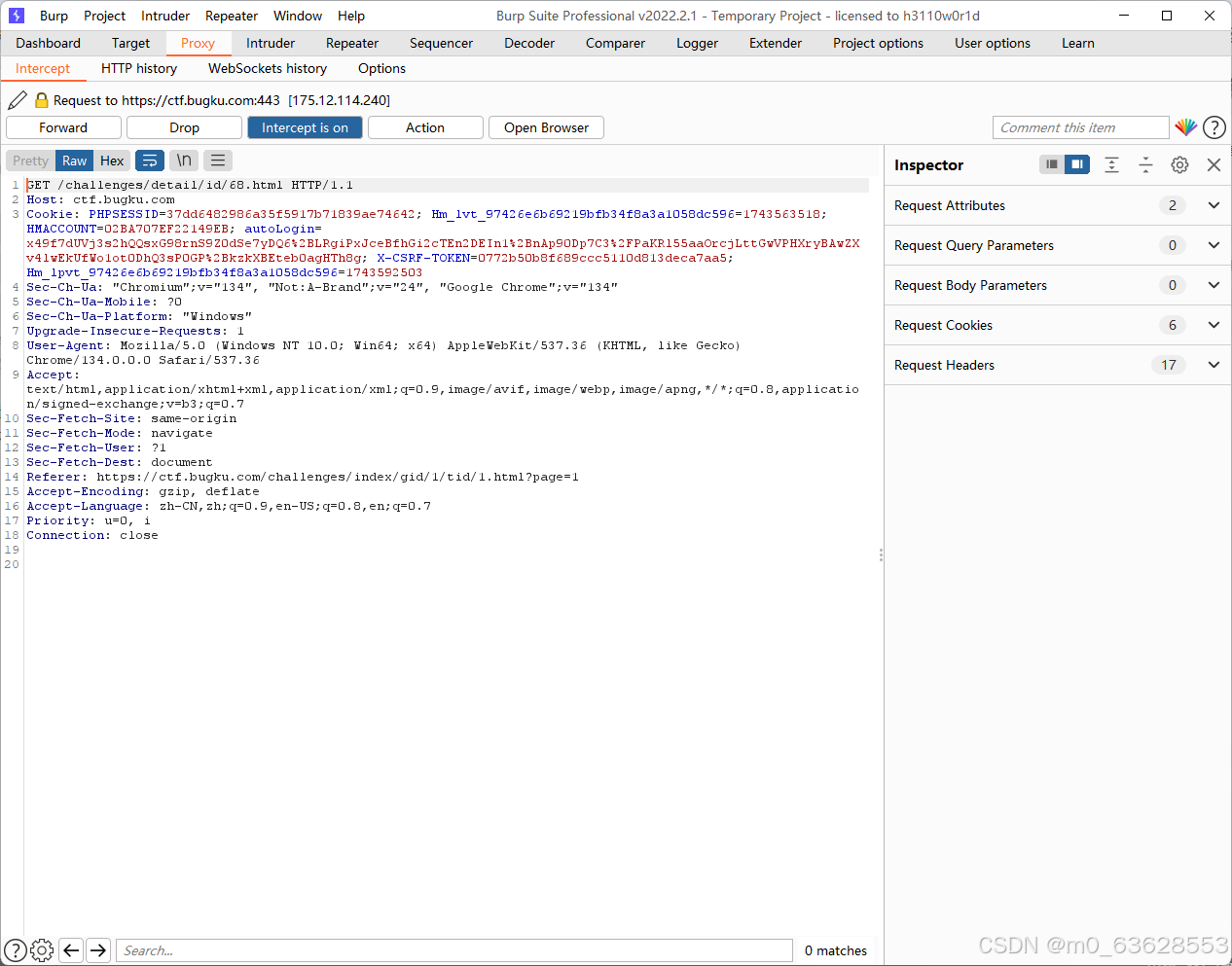
Task: Click the Connection: close header line
Action: point(92,535)
